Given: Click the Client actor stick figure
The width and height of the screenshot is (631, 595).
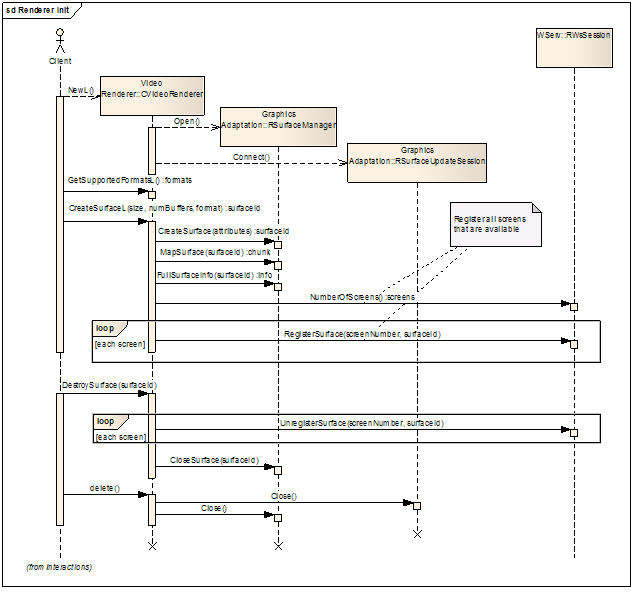Looking at the screenshot, I should point(60,42).
